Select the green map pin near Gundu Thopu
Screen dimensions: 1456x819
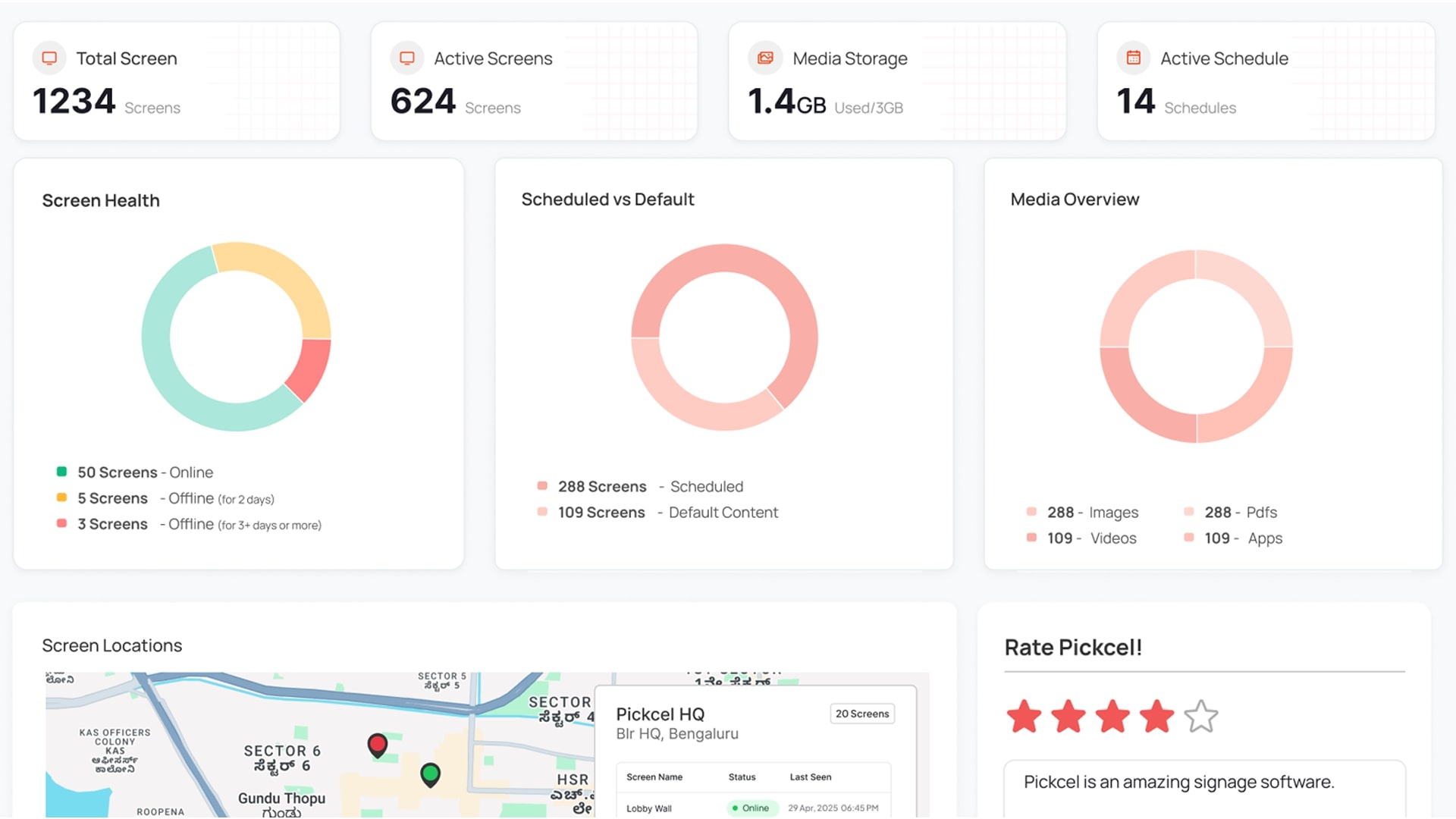pyautogui.click(x=430, y=774)
